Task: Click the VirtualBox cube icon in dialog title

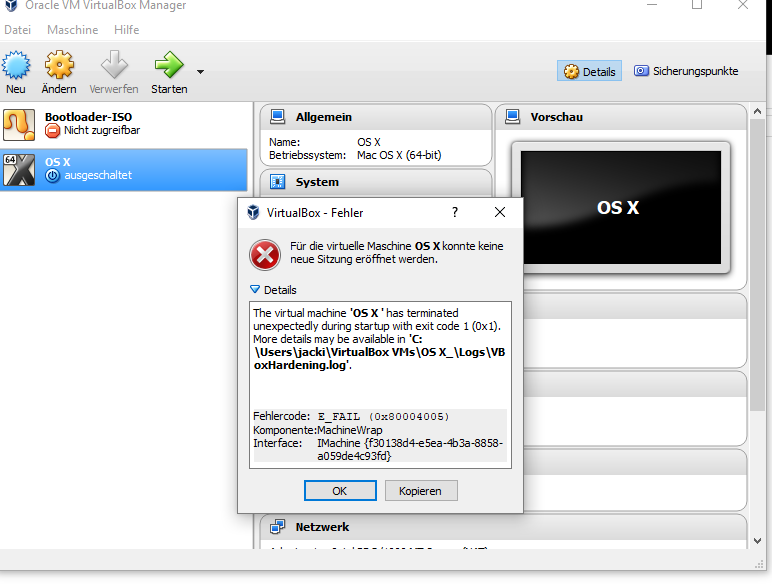Action: pos(253,212)
